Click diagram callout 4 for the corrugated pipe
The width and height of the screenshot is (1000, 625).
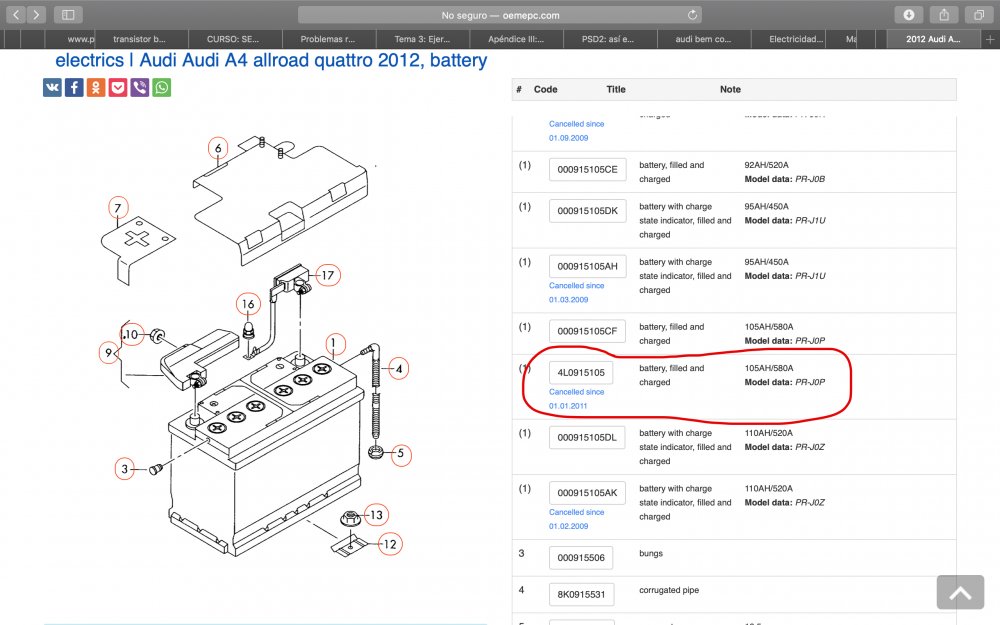[399, 369]
